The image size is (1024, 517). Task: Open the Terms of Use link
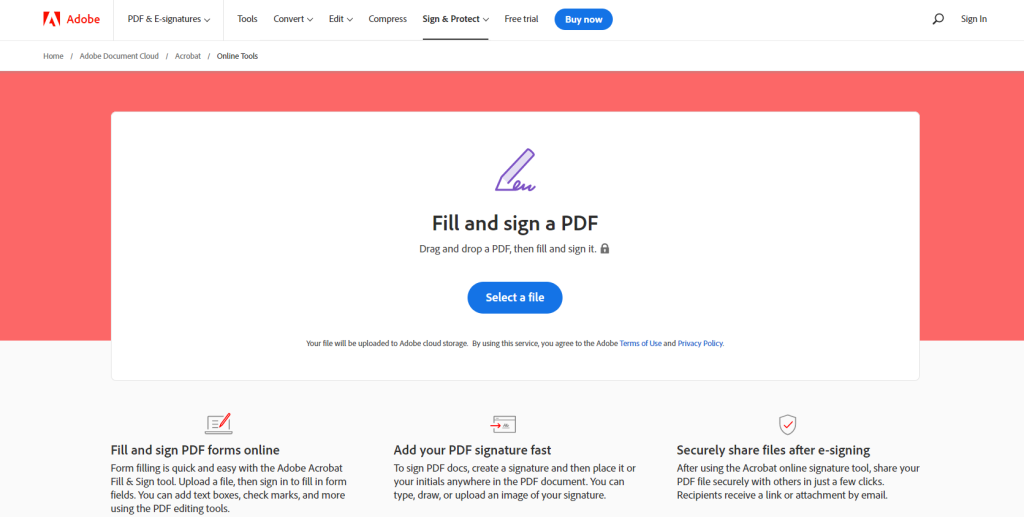click(x=641, y=343)
